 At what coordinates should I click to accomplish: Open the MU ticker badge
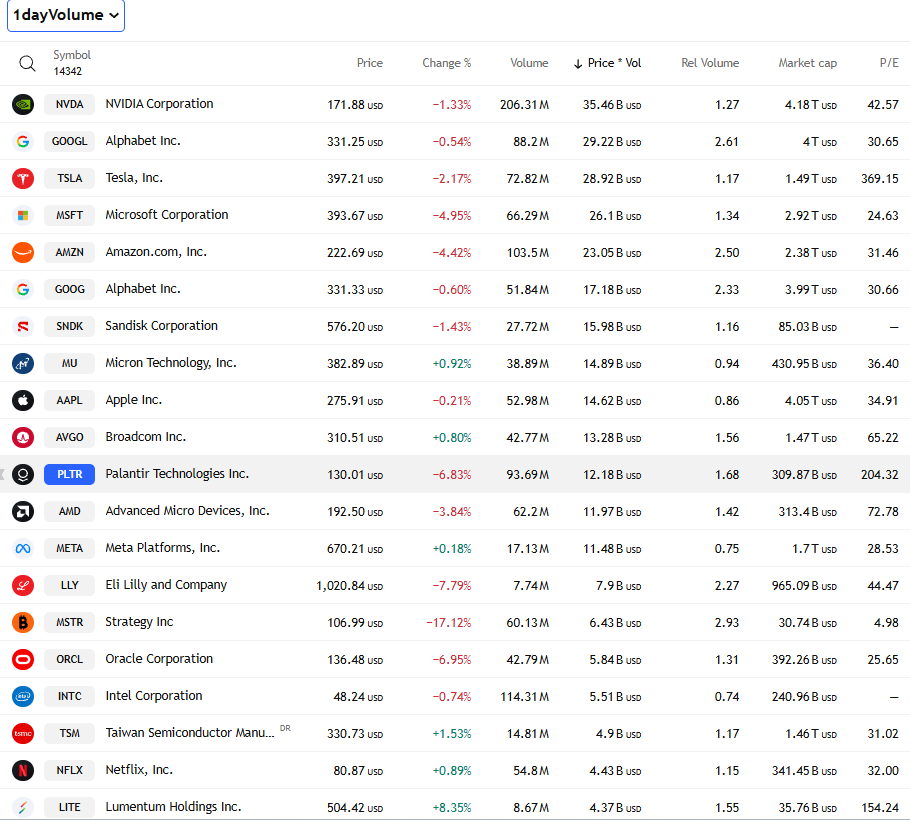70,364
